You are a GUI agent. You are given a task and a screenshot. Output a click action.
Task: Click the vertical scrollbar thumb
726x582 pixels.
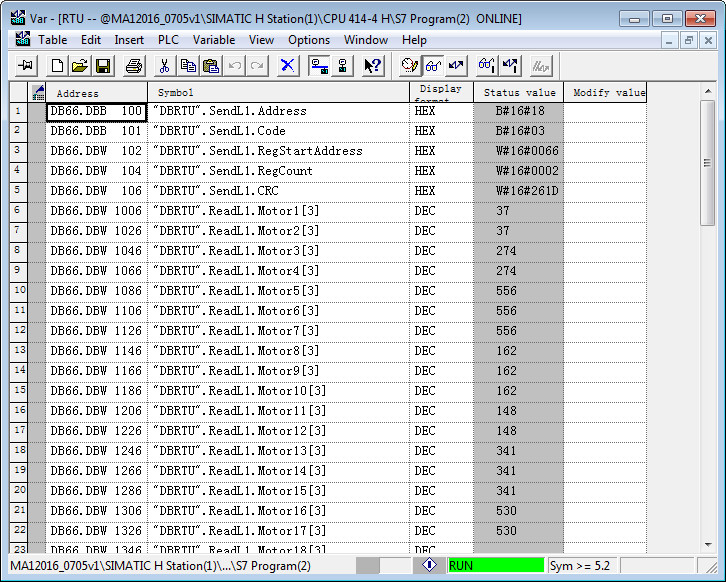coord(707,163)
